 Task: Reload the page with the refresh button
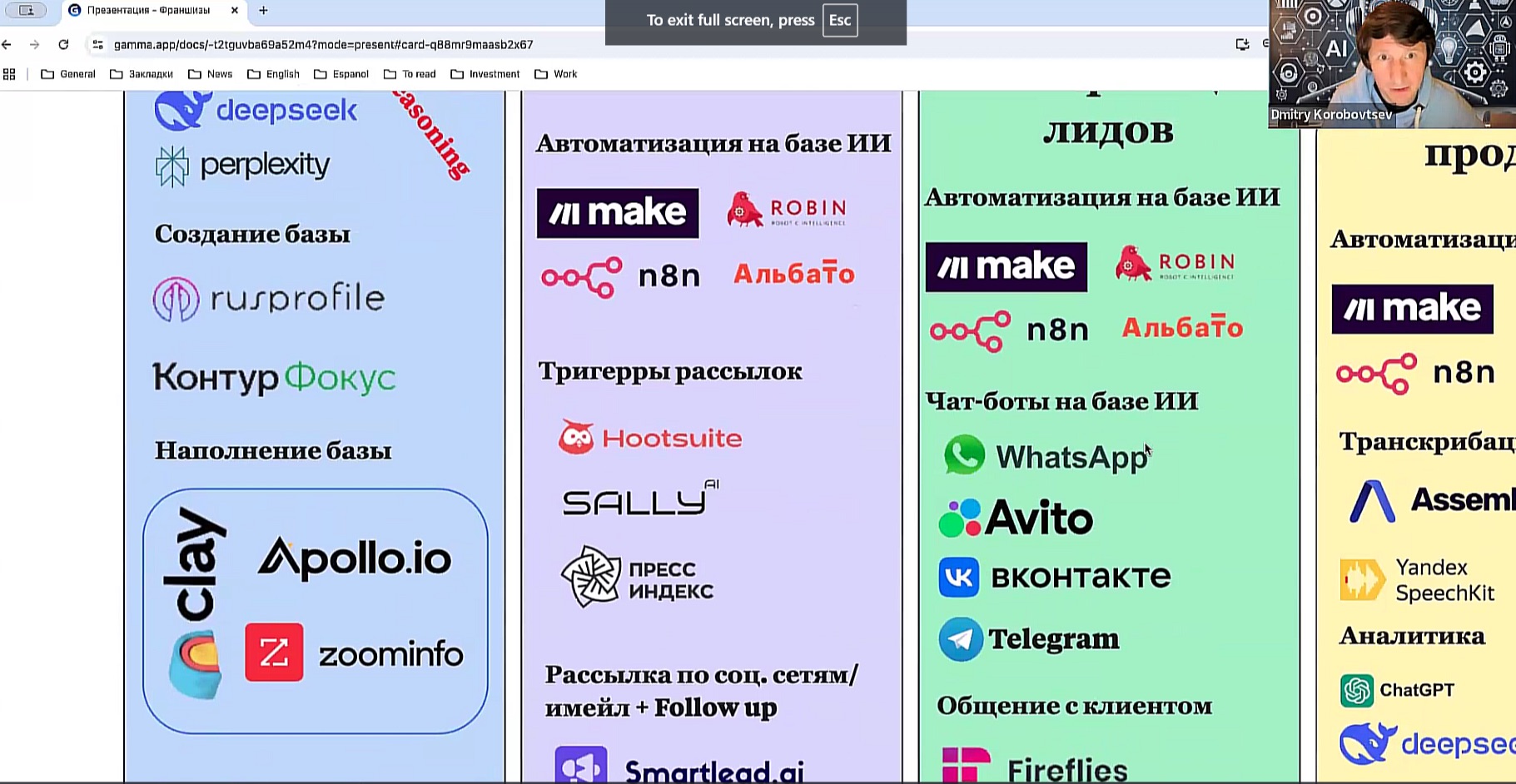[x=63, y=44]
